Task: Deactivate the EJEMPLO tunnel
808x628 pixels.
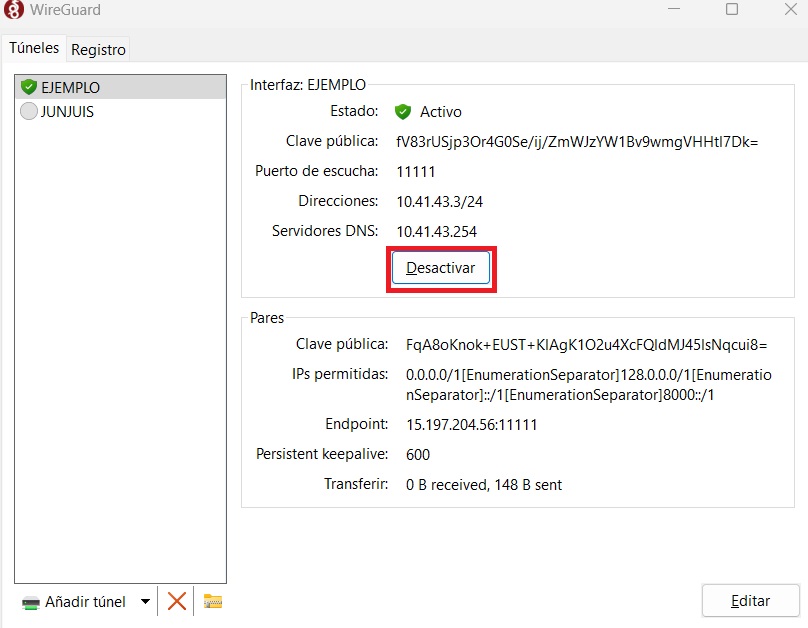Action: coord(441,269)
